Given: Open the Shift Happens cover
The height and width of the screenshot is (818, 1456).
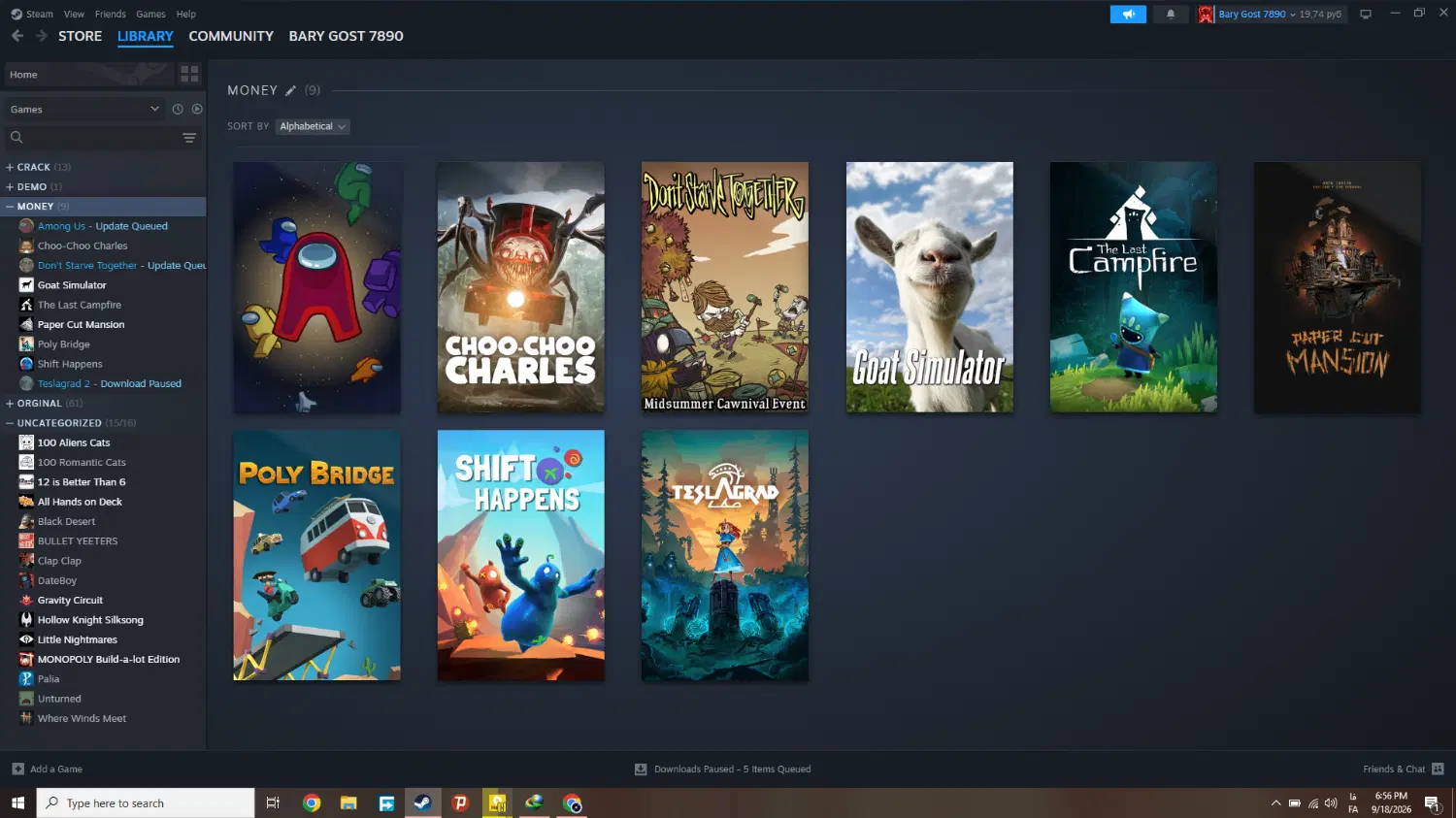Looking at the screenshot, I should tap(521, 555).
